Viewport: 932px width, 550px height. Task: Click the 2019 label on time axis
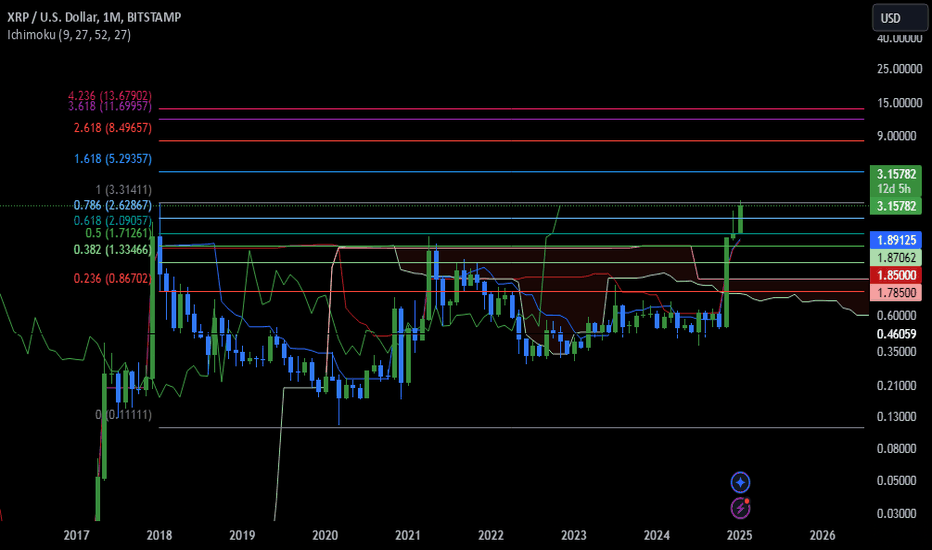242,535
